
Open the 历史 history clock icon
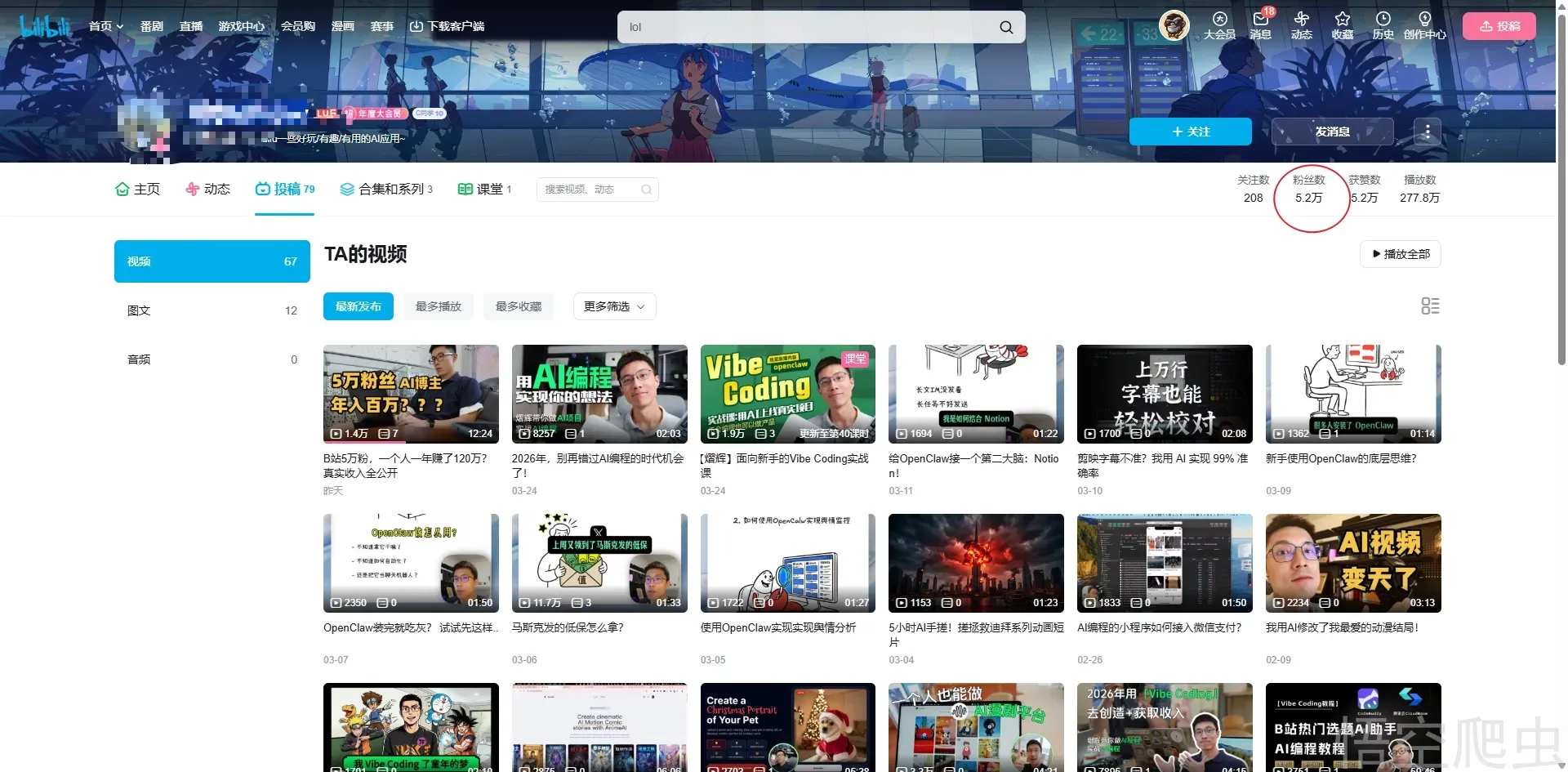(1383, 25)
